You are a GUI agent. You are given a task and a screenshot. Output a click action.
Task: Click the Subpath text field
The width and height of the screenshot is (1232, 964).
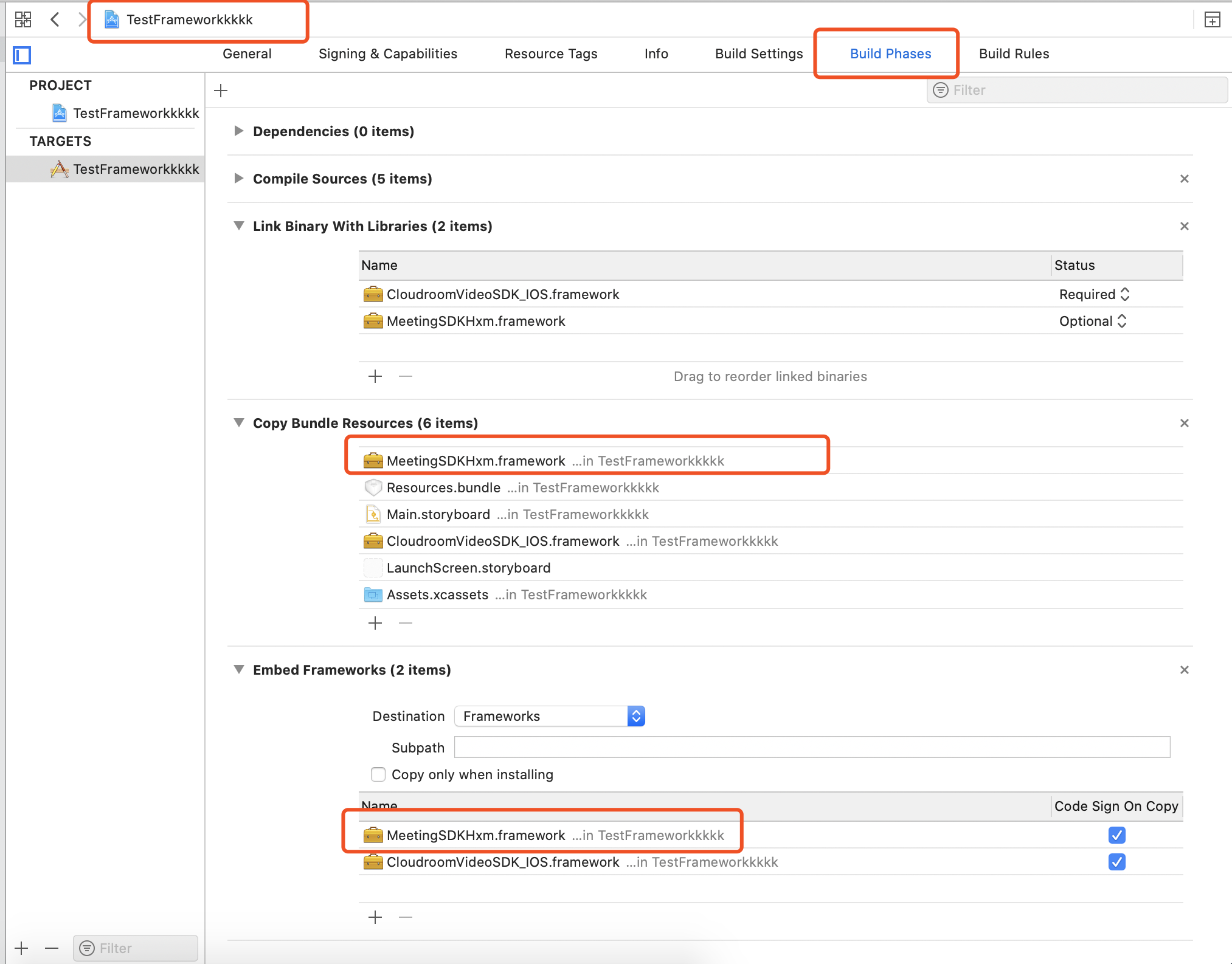811,747
